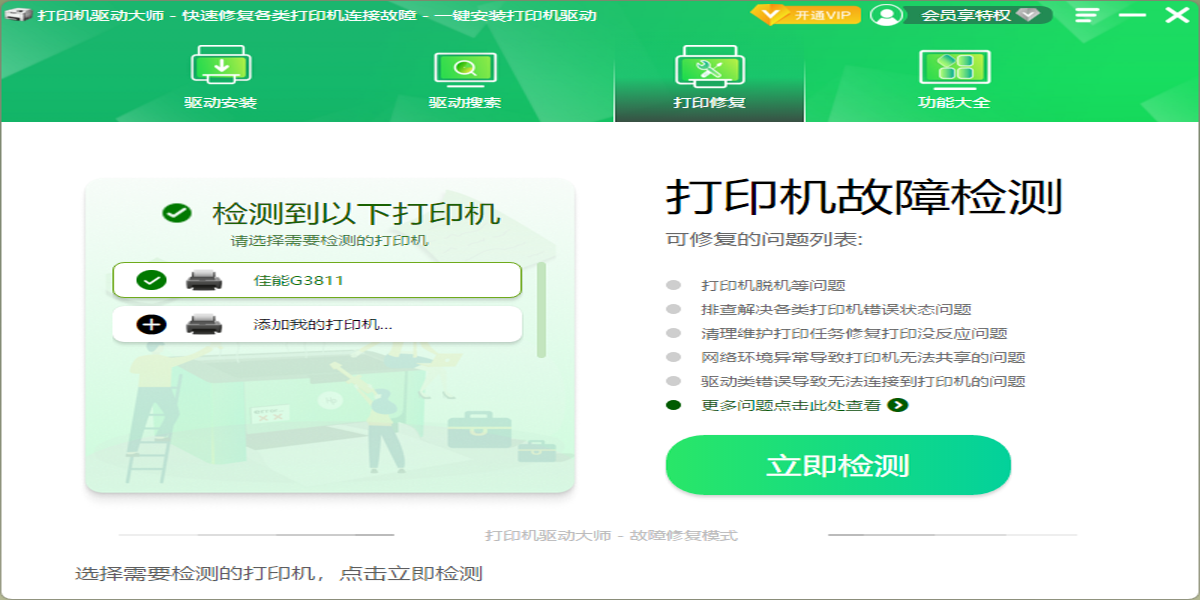Minimize the printer driver window
The width and height of the screenshot is (1200, 600).
coord(1132,15)
